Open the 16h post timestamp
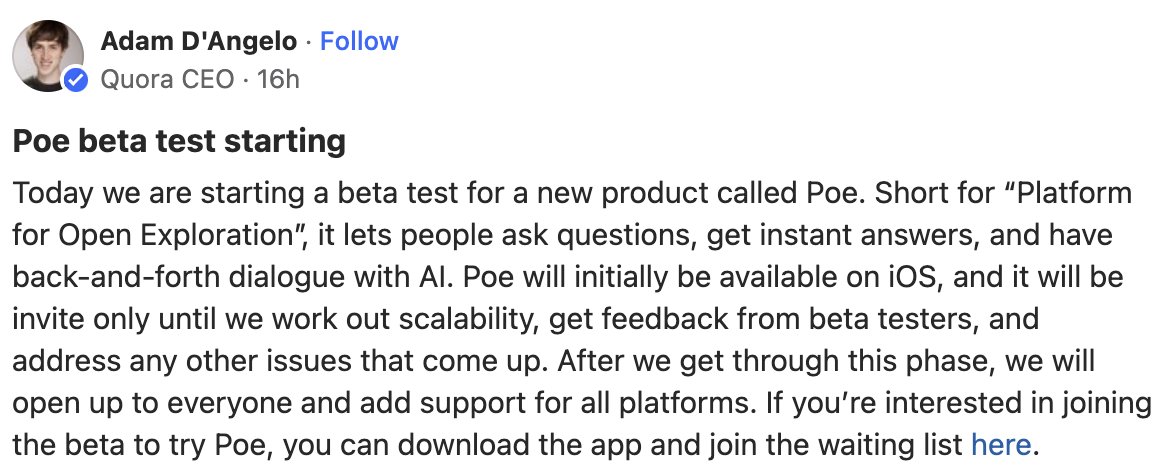 click(x=278, y=79)
